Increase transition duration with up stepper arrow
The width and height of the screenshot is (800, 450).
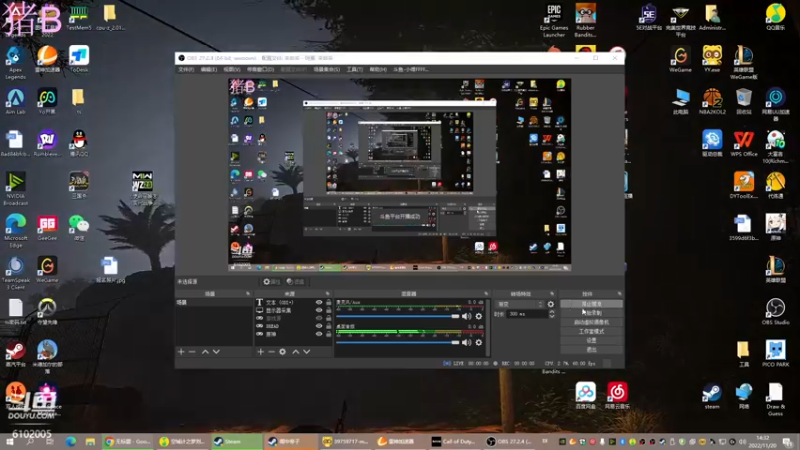[552, 312]
